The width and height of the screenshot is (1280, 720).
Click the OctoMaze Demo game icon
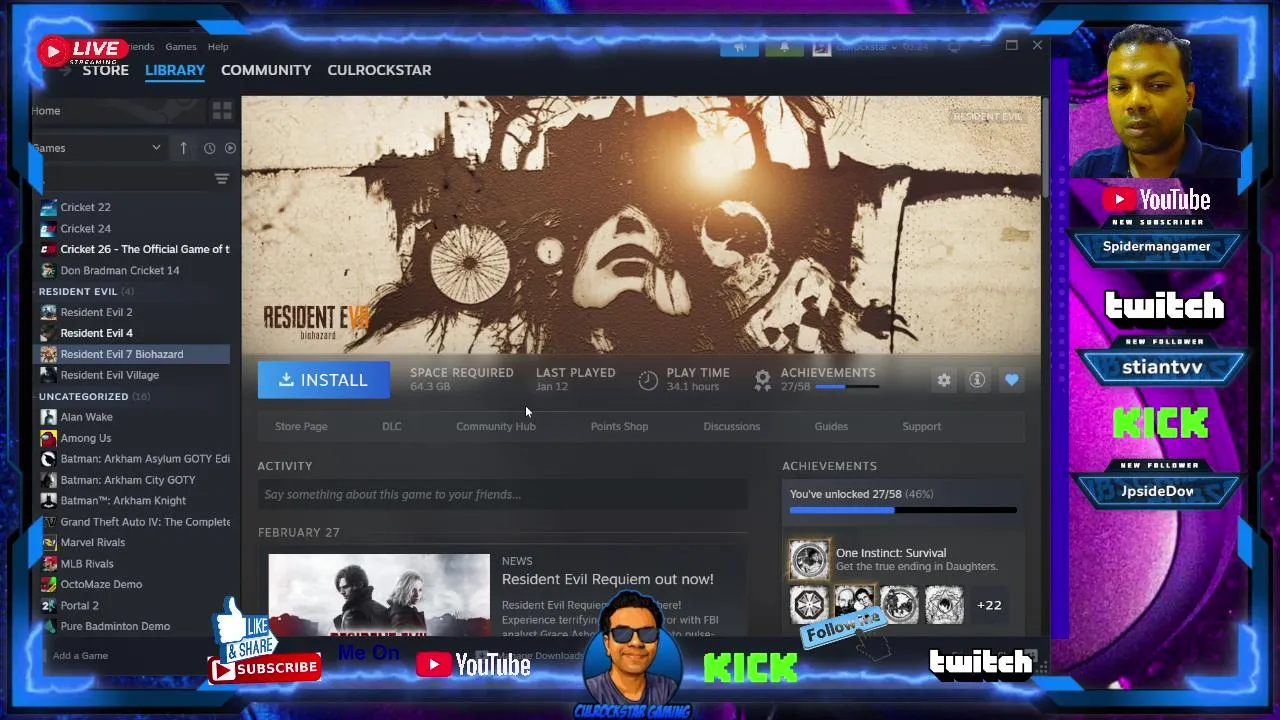click(48, 584)
